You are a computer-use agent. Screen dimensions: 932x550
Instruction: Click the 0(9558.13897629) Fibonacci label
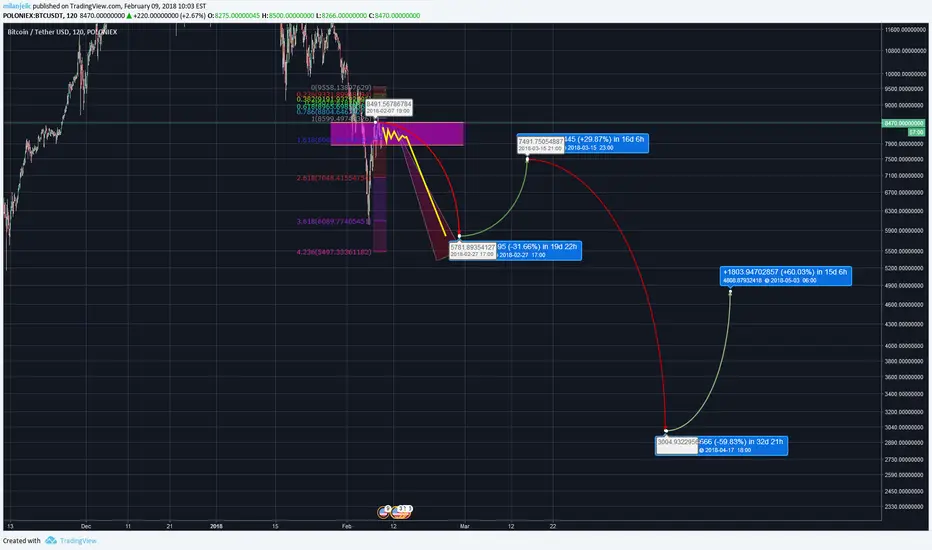pos(341,87)
